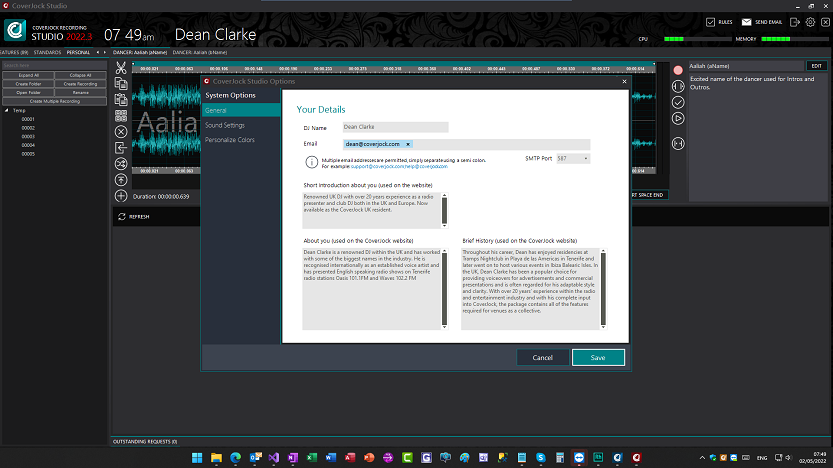Click the circled checkmark approve icon
Image resolution: width=833 pixels, height=468 pixels.
click(678, 102)
